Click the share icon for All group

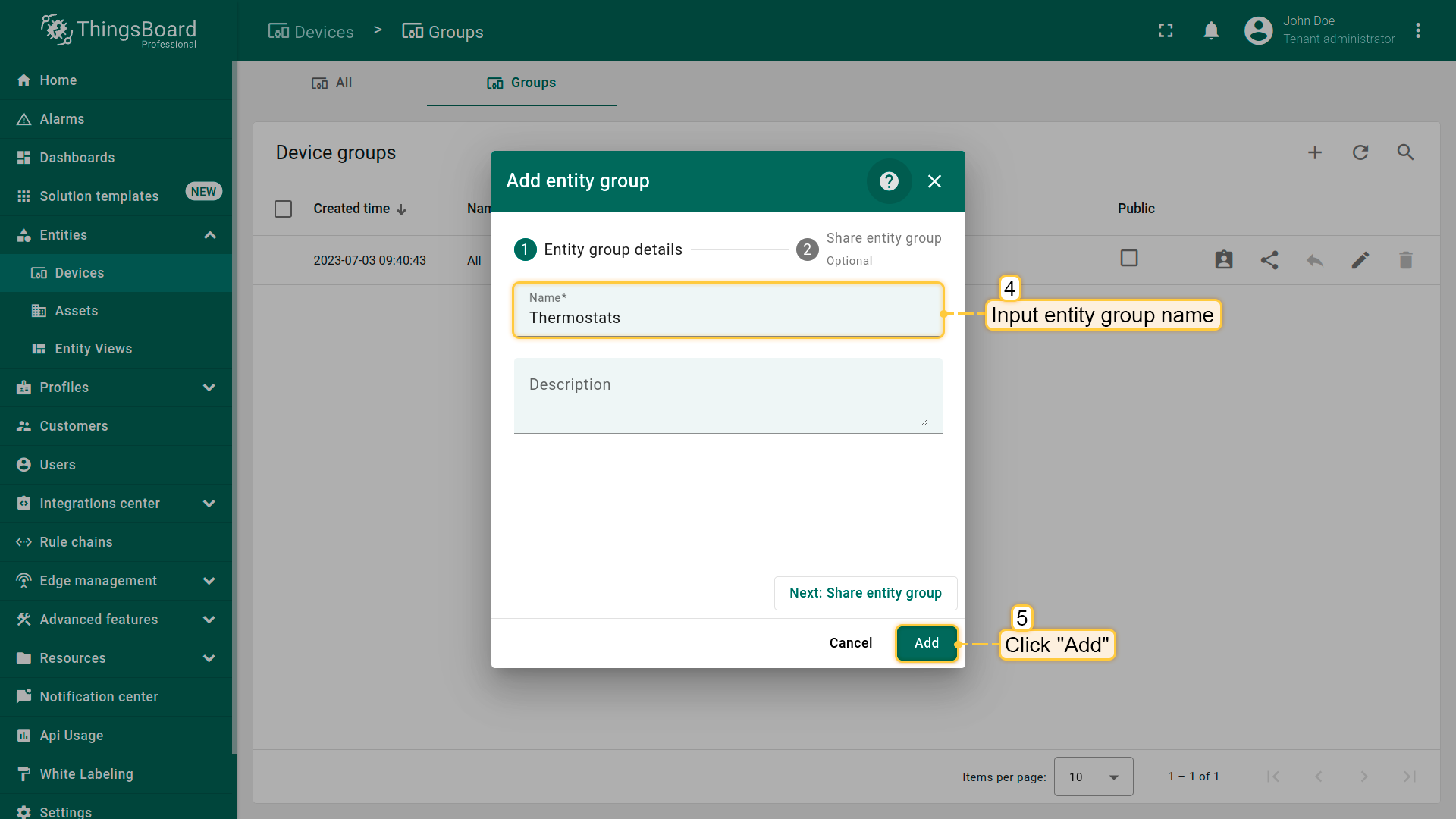(x=1269, y=260)
